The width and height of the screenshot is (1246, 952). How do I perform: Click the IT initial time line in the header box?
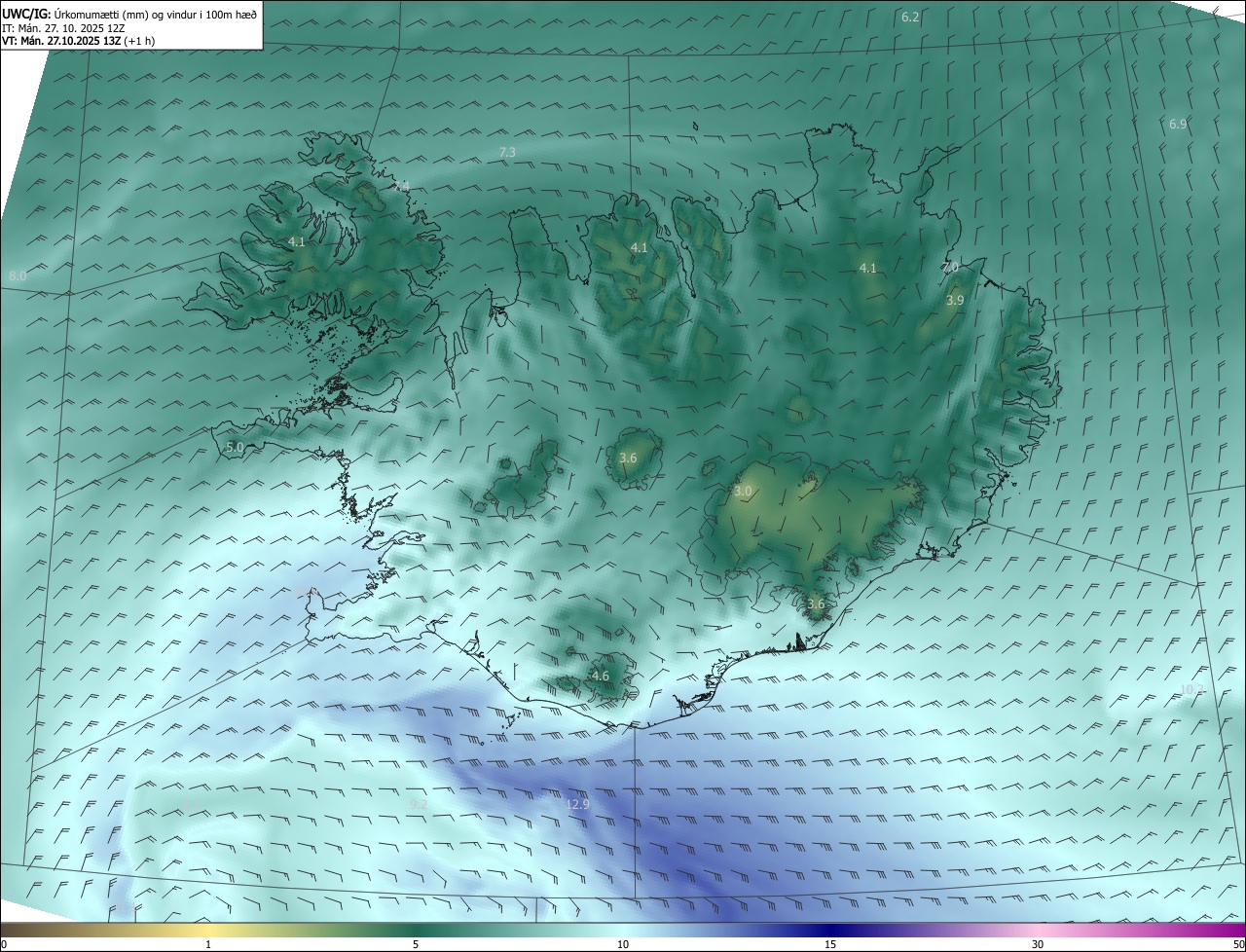(61, 28)
